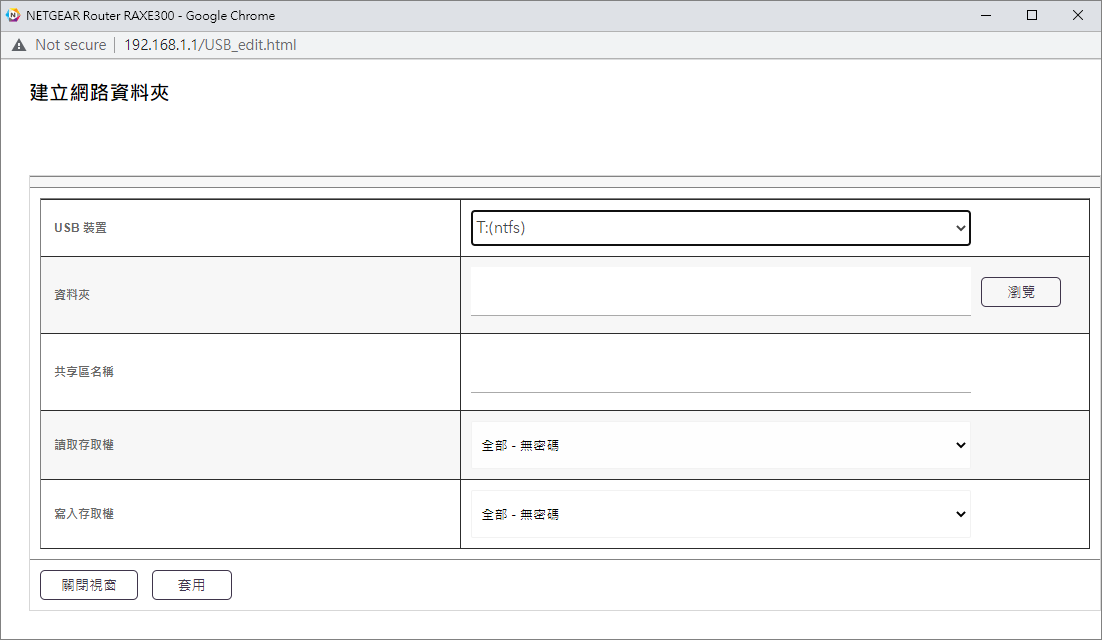
Task: Open the USB 裝置 T:(ntfs) dropdown
Action: 720,228
